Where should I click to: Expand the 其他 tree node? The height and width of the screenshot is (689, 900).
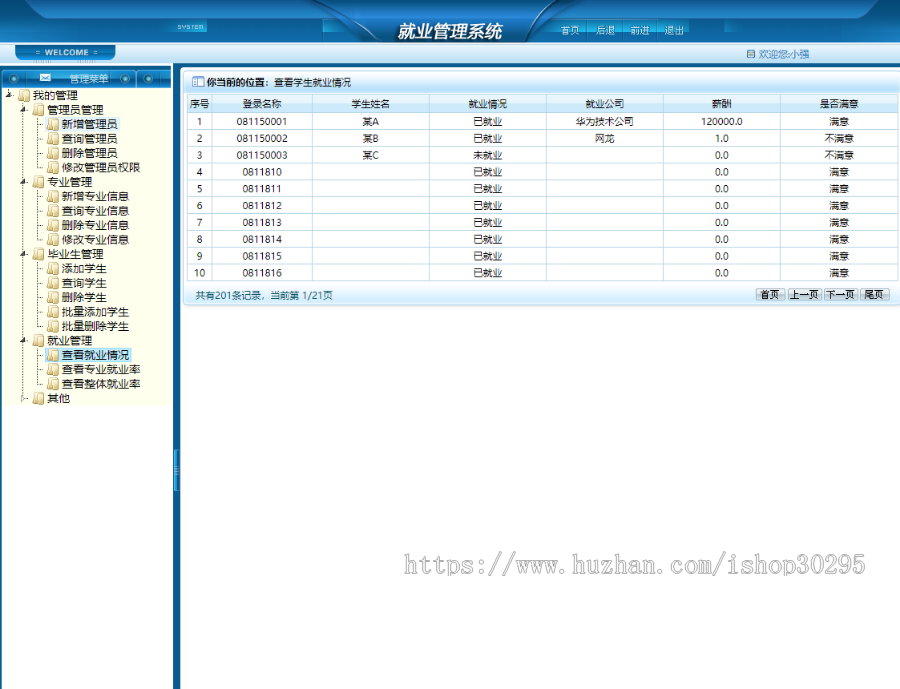21,397
